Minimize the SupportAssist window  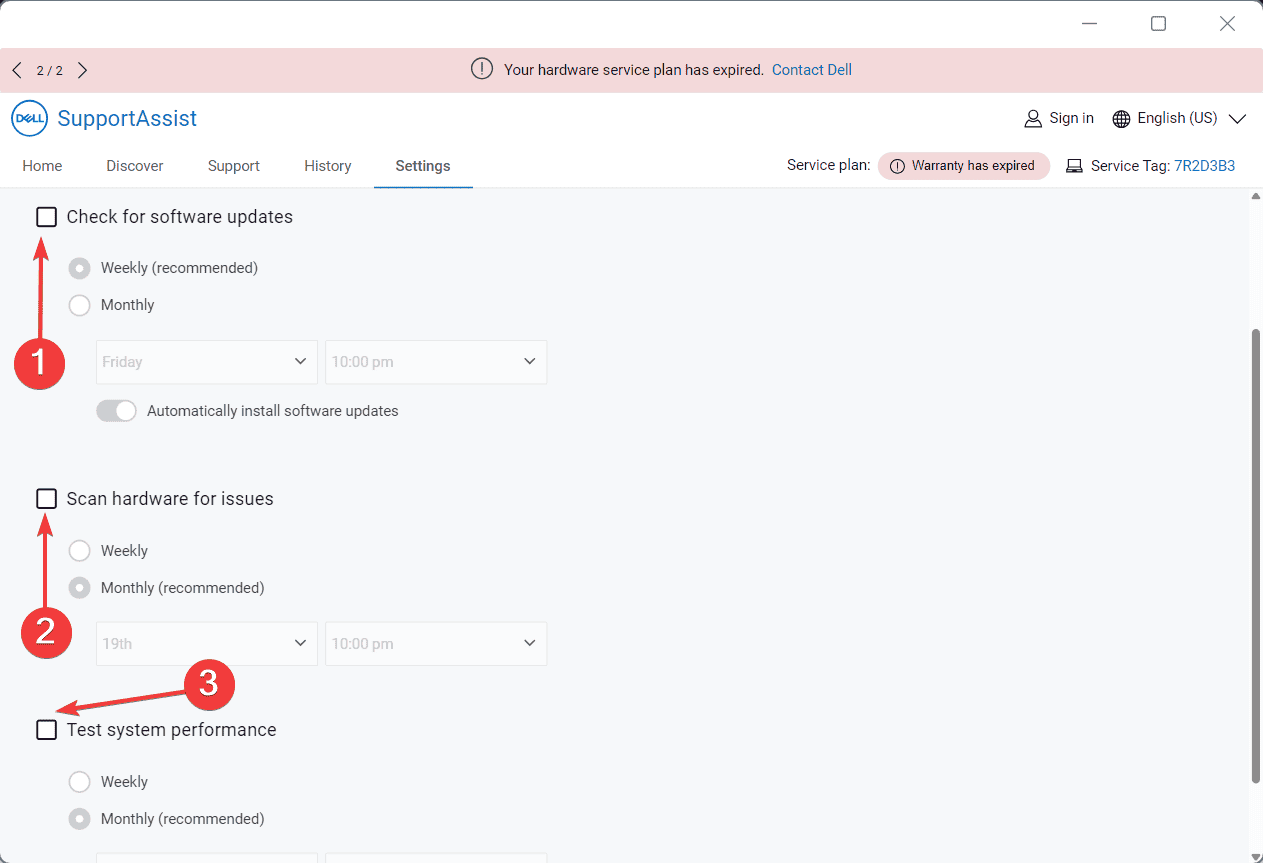[x=1090, y=23]
